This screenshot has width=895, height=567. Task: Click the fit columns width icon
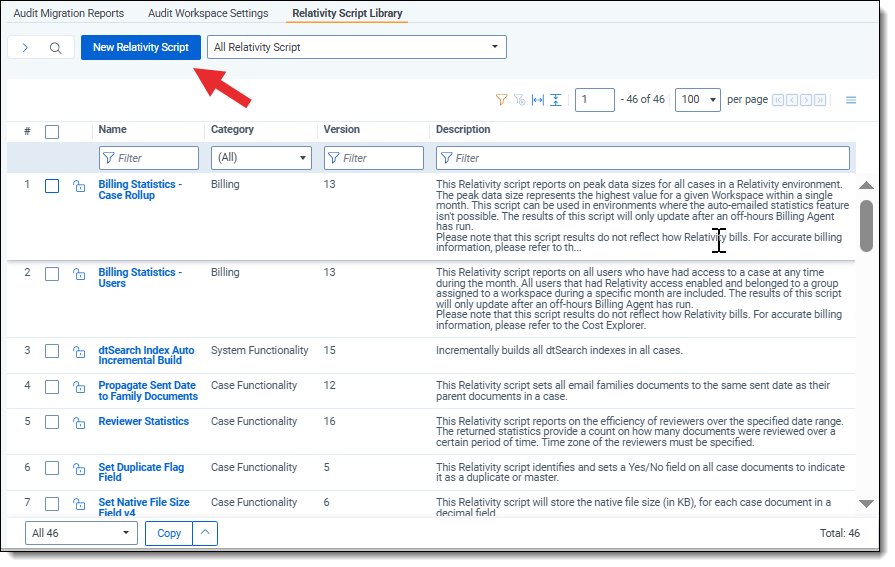point(537,100)
